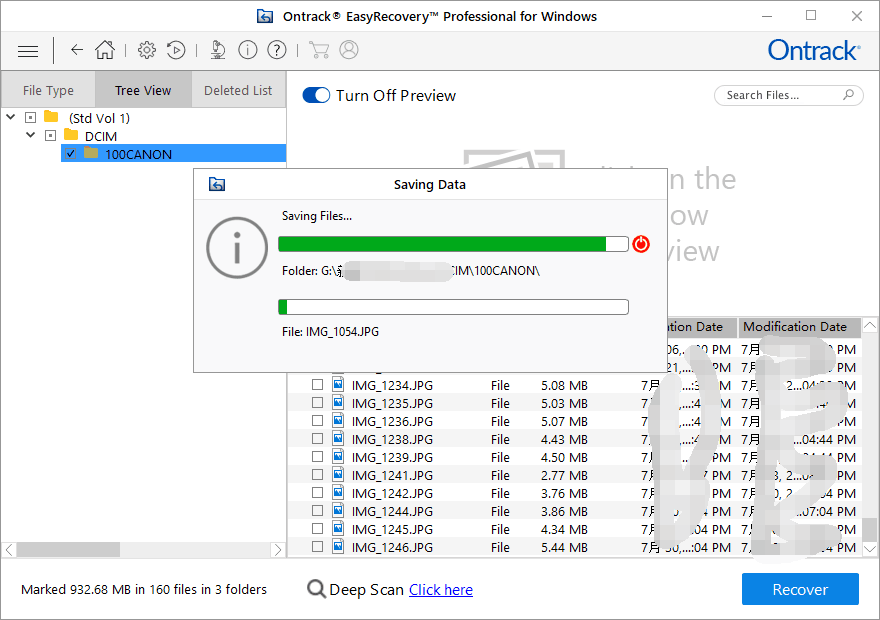Click the file icon of IMG_1246.JPG
This screenshot has height=620, width=880.
[x=338, y=546]
